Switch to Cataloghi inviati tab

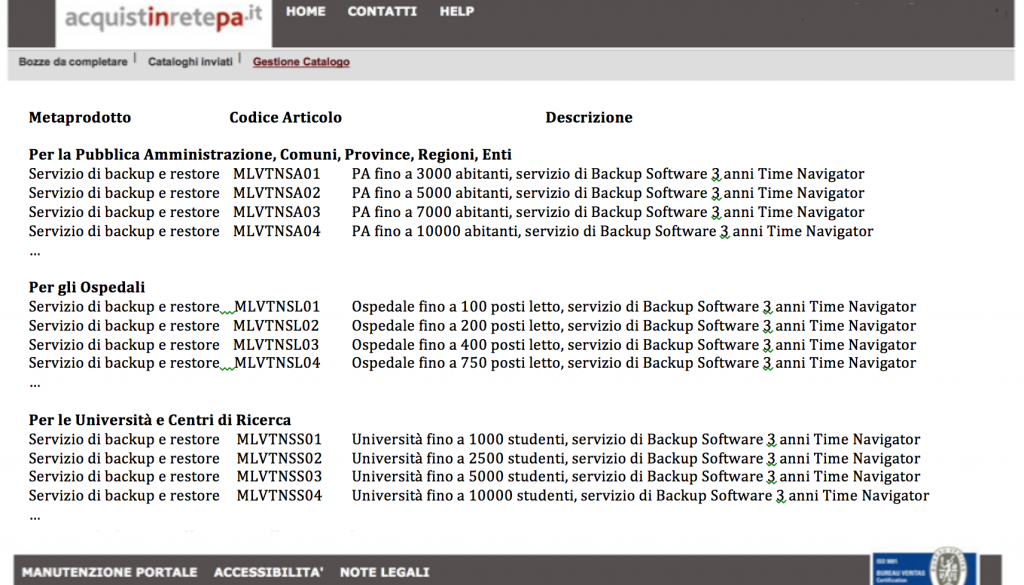coord(189,62)
